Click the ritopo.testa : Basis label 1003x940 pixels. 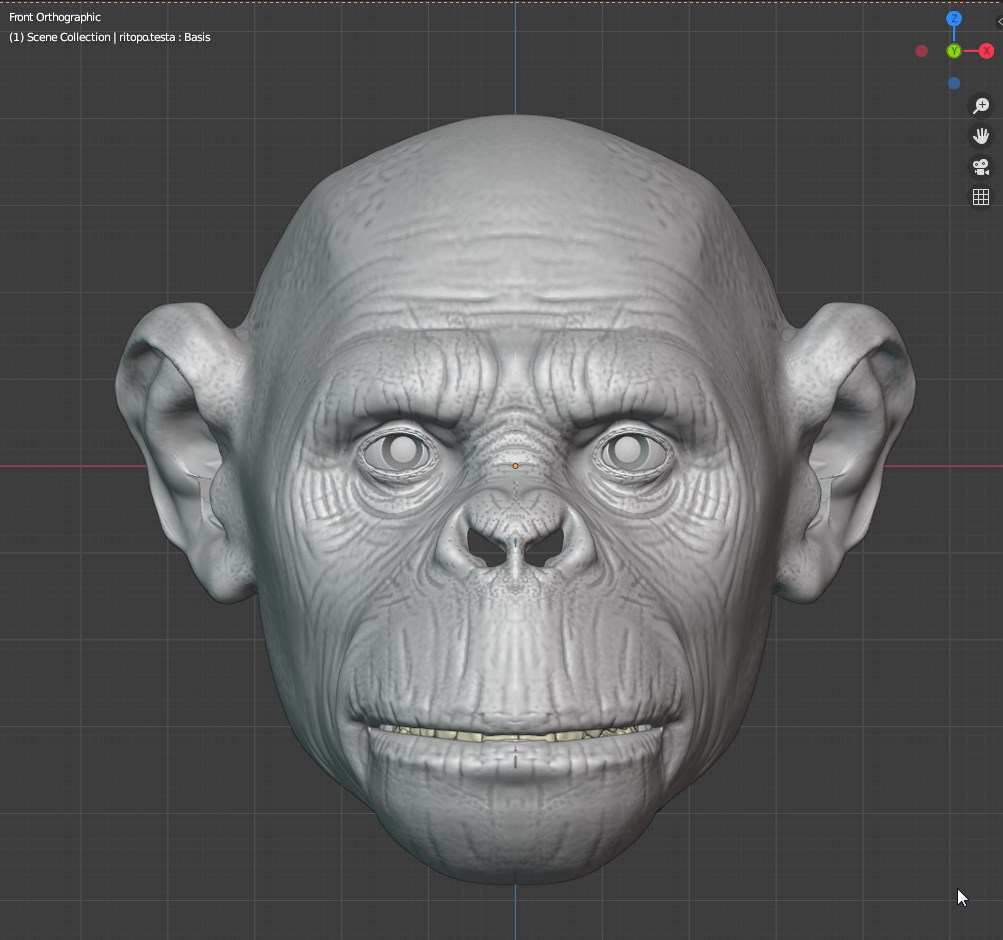(x=168, y=37)
